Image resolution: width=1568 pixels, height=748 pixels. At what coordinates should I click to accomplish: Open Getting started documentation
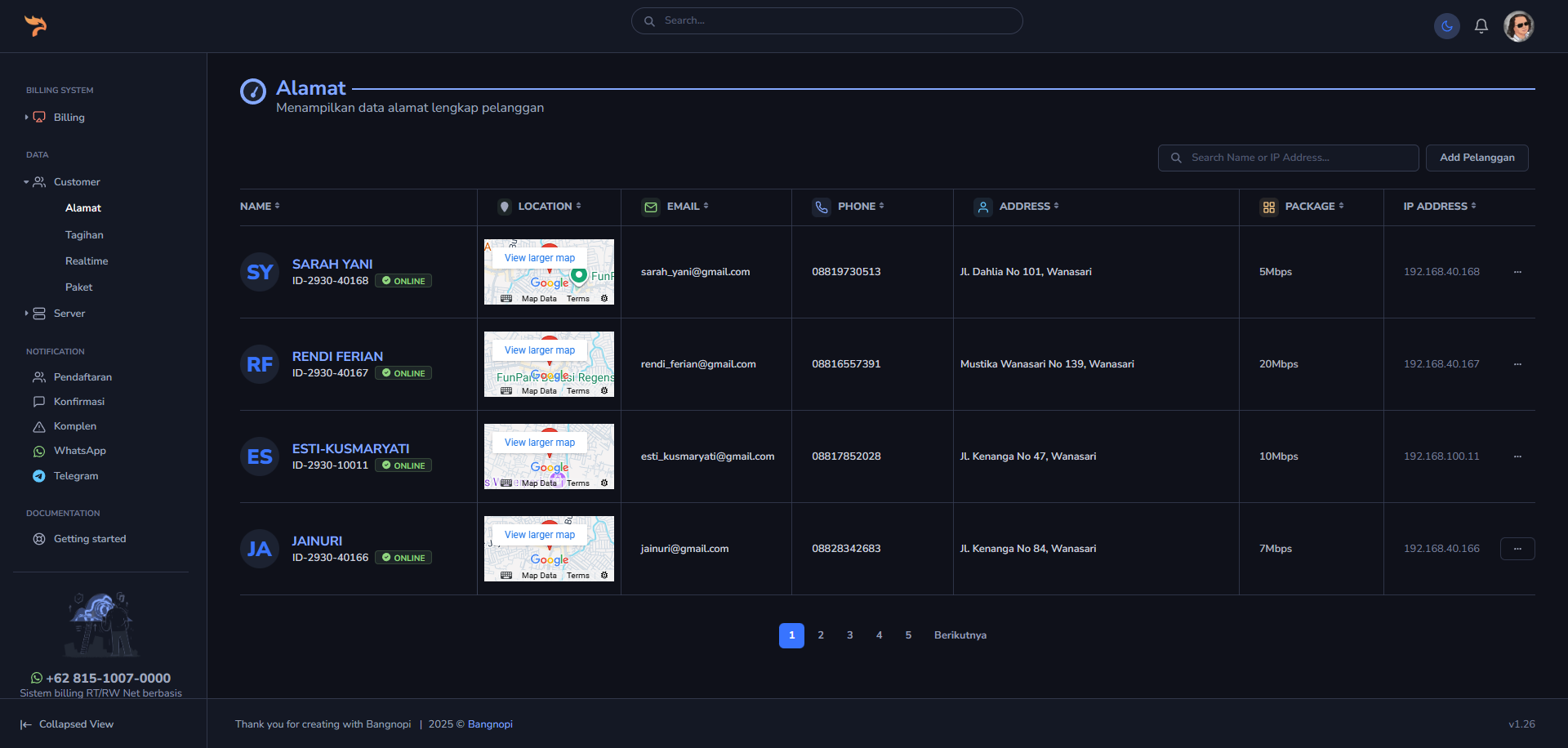89,539
